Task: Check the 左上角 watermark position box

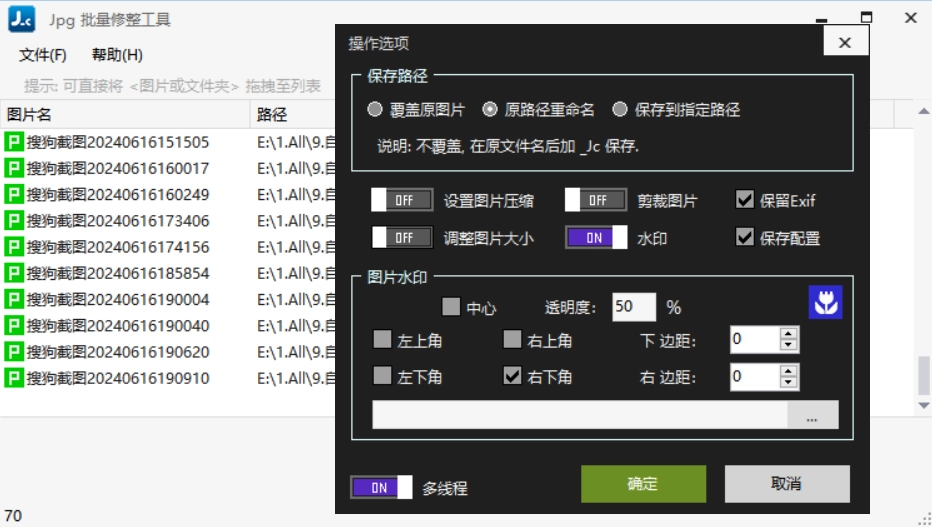Action: pos(382,339)
